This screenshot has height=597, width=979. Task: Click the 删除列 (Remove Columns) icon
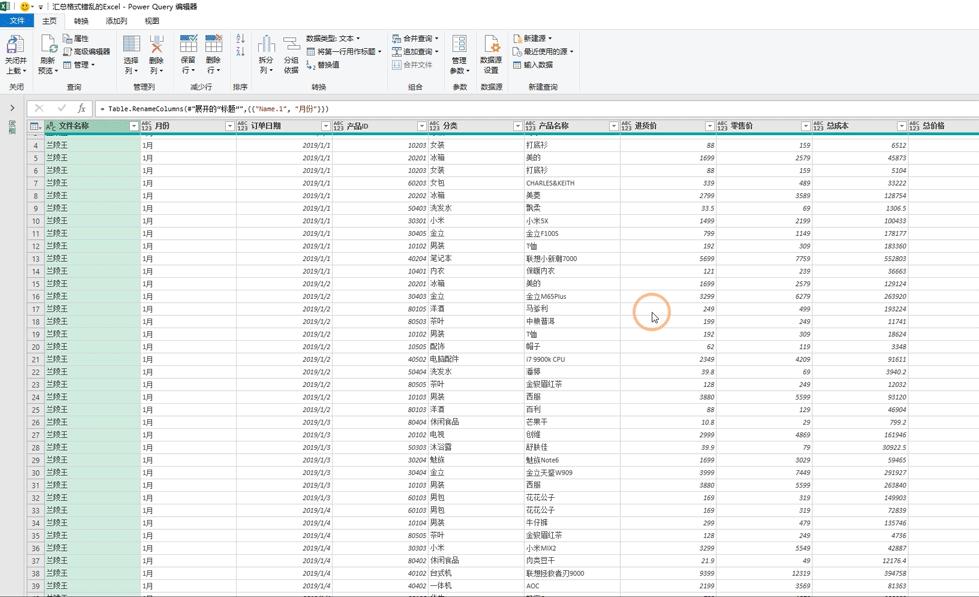[x=156, y=45]
